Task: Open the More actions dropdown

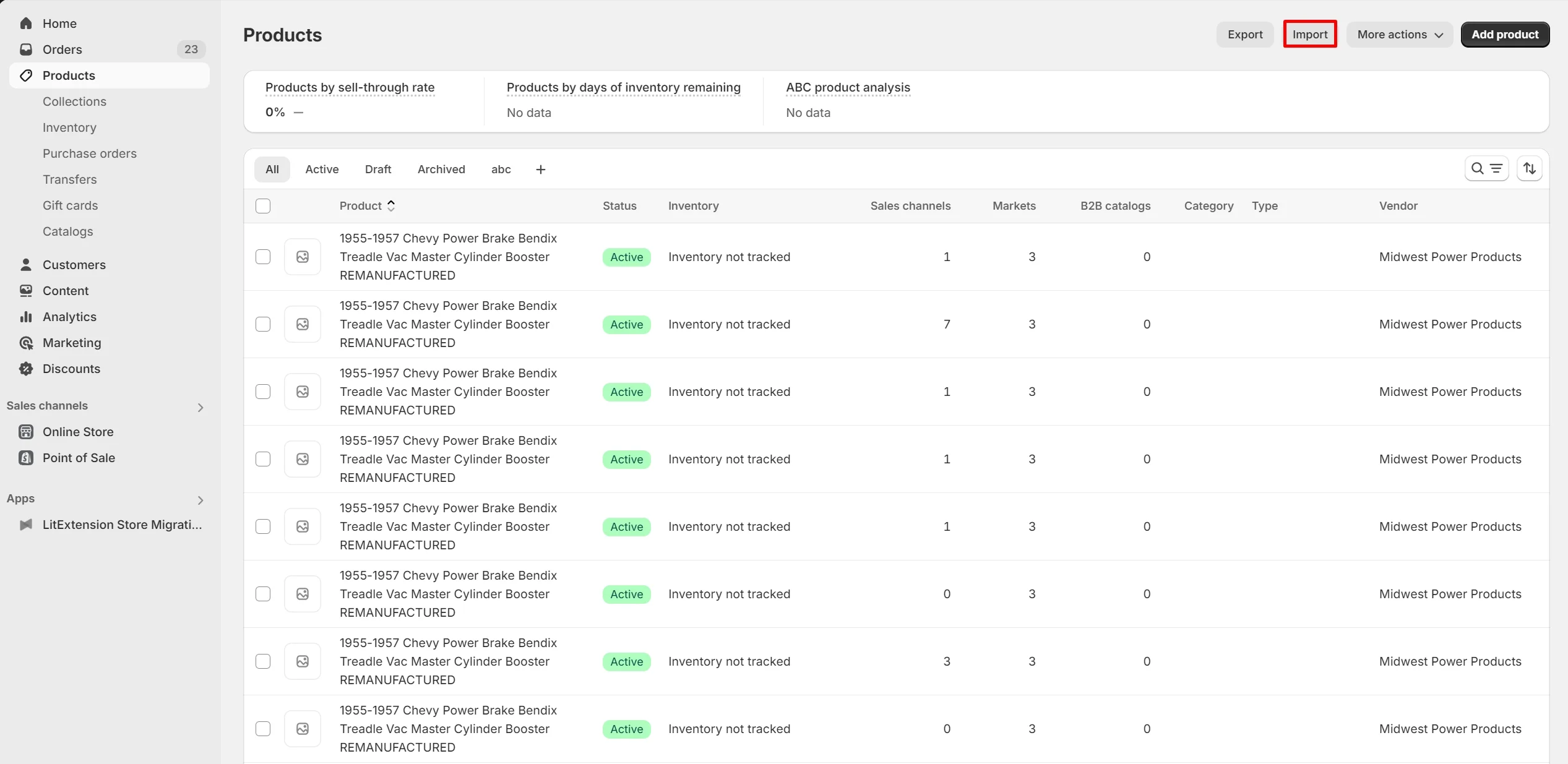Action: (1400, 35)
